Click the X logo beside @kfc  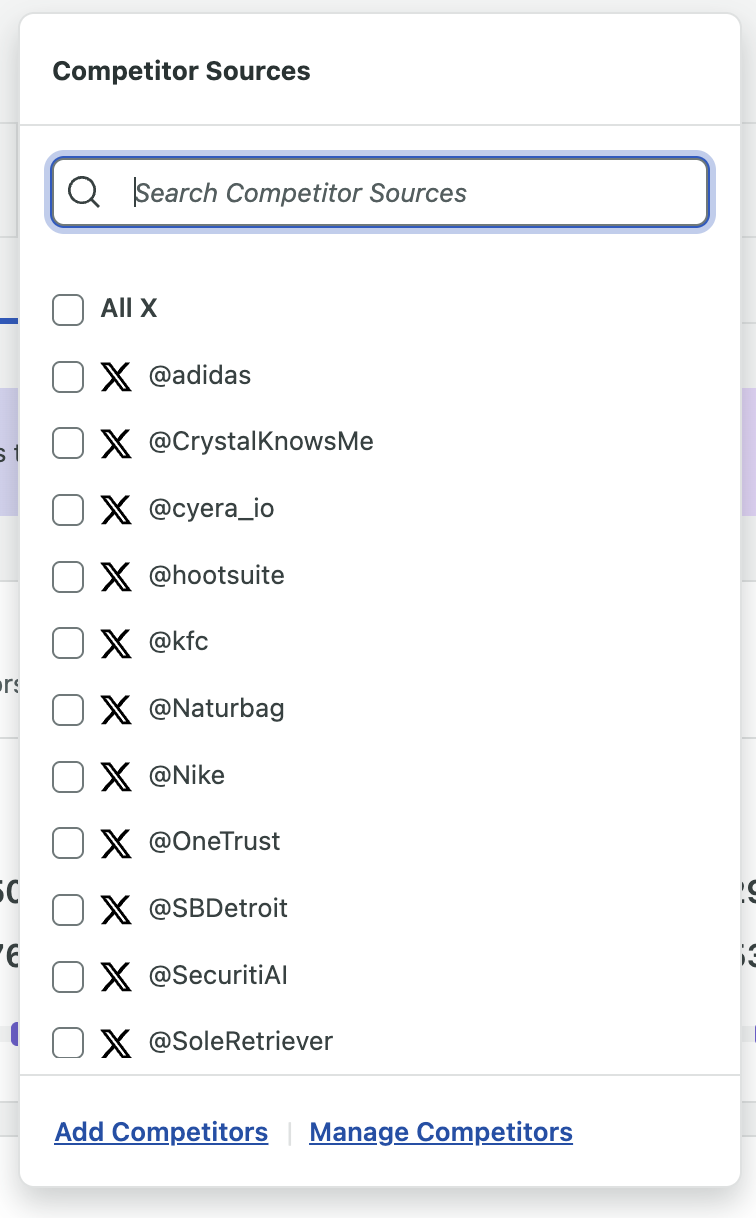117,643
